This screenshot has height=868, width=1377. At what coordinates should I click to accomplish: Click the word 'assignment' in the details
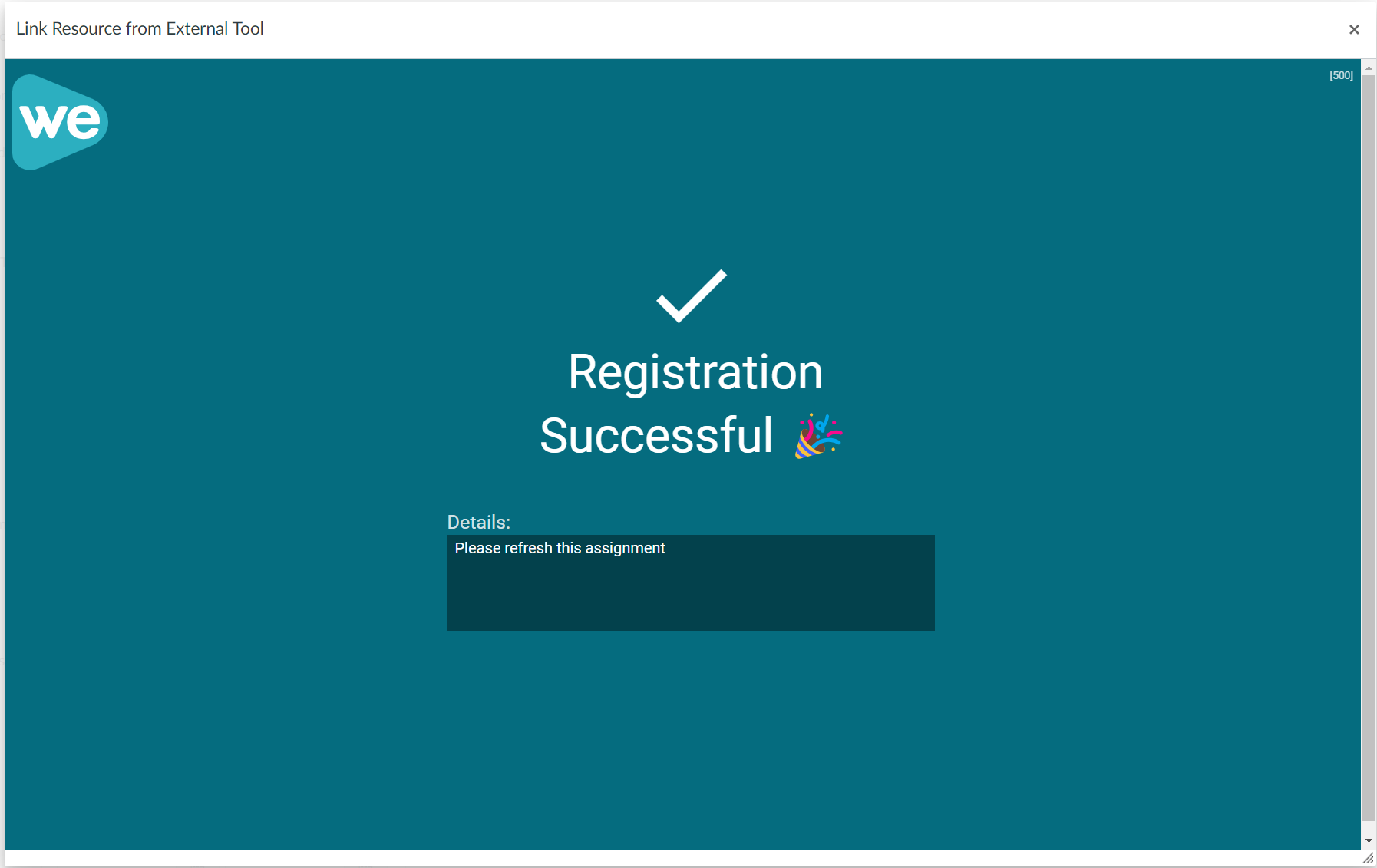(x=625, y=548)
